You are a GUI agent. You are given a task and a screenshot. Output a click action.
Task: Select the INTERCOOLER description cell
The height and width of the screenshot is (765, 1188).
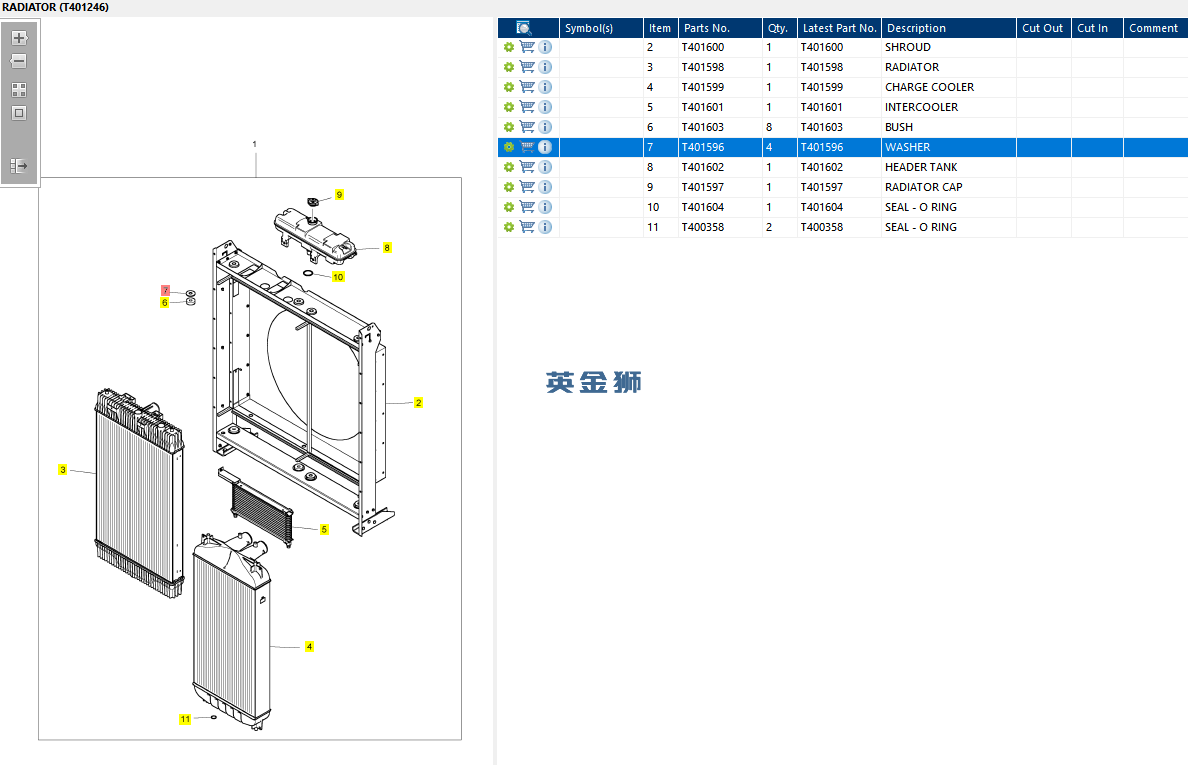(949, 107)
